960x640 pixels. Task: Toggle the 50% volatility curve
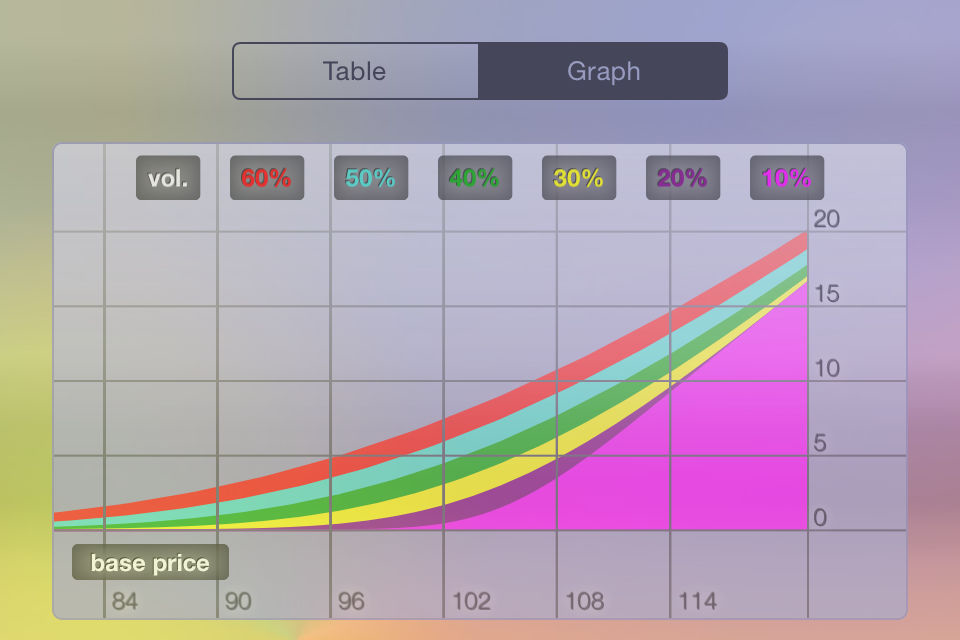(370, 178)
